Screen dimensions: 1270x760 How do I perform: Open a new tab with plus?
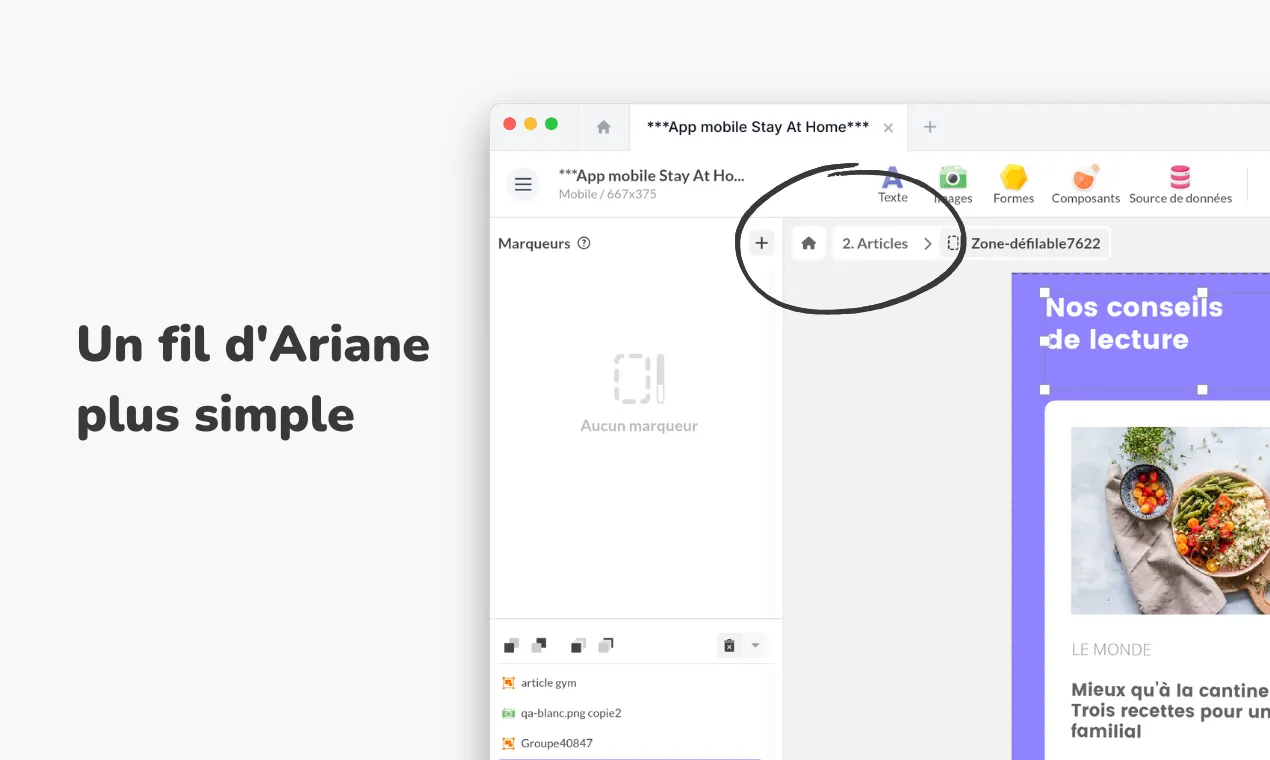tap(930, 127)
